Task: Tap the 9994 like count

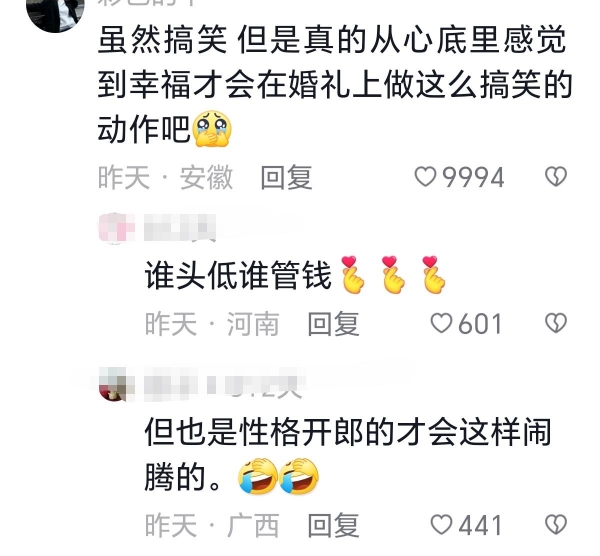Action: (473, 178)
